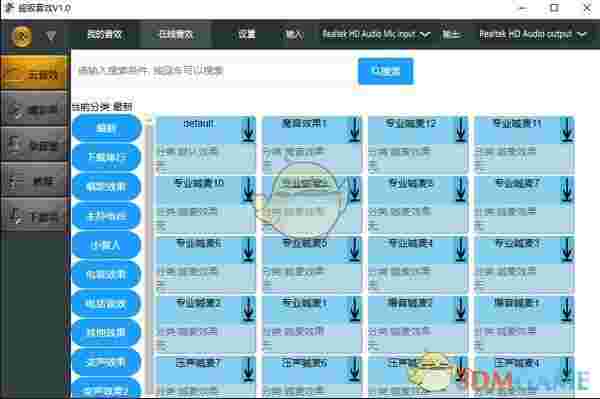Viewport: 600px width, 399px height.
Task: Select the 专业混响8 card title
Action: point(411,184)
